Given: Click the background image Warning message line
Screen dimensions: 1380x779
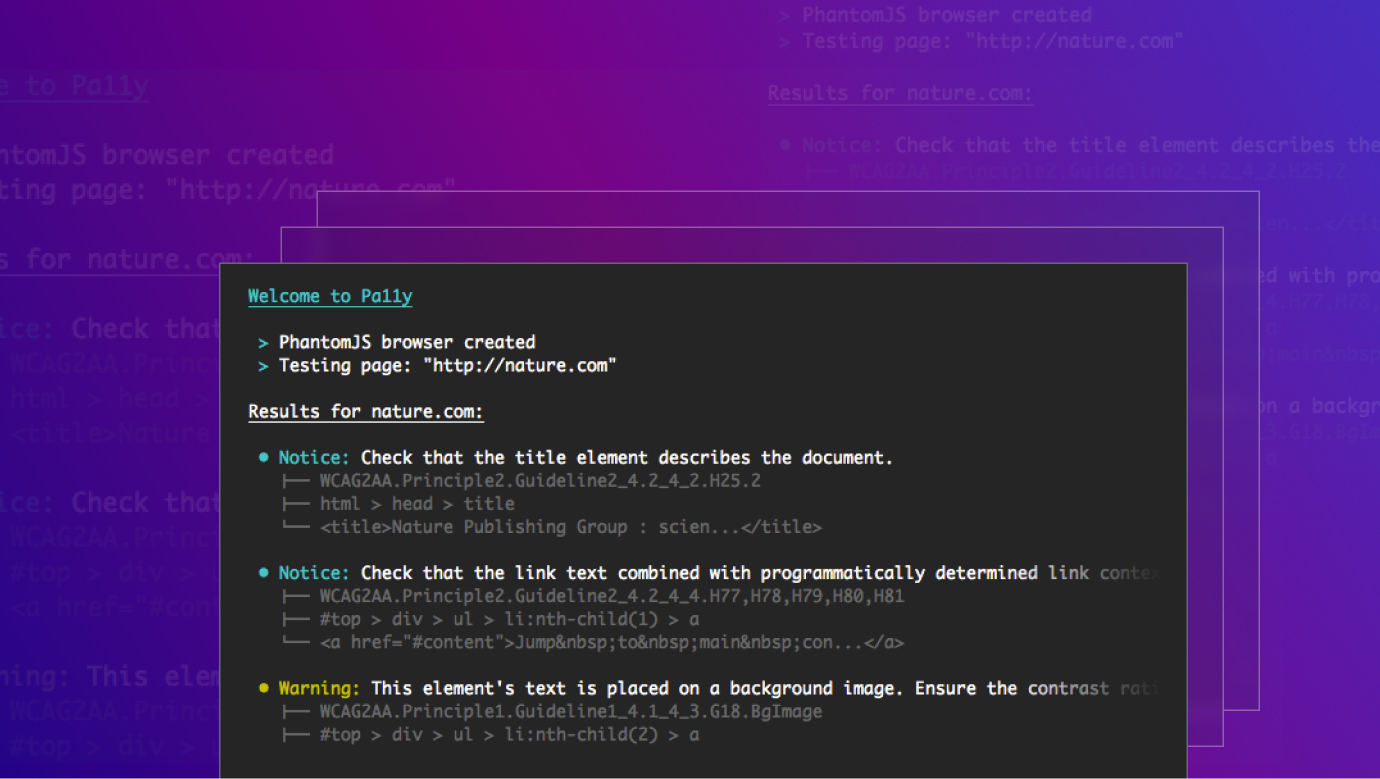Looking at the screenshot, I should coord(718,688).
